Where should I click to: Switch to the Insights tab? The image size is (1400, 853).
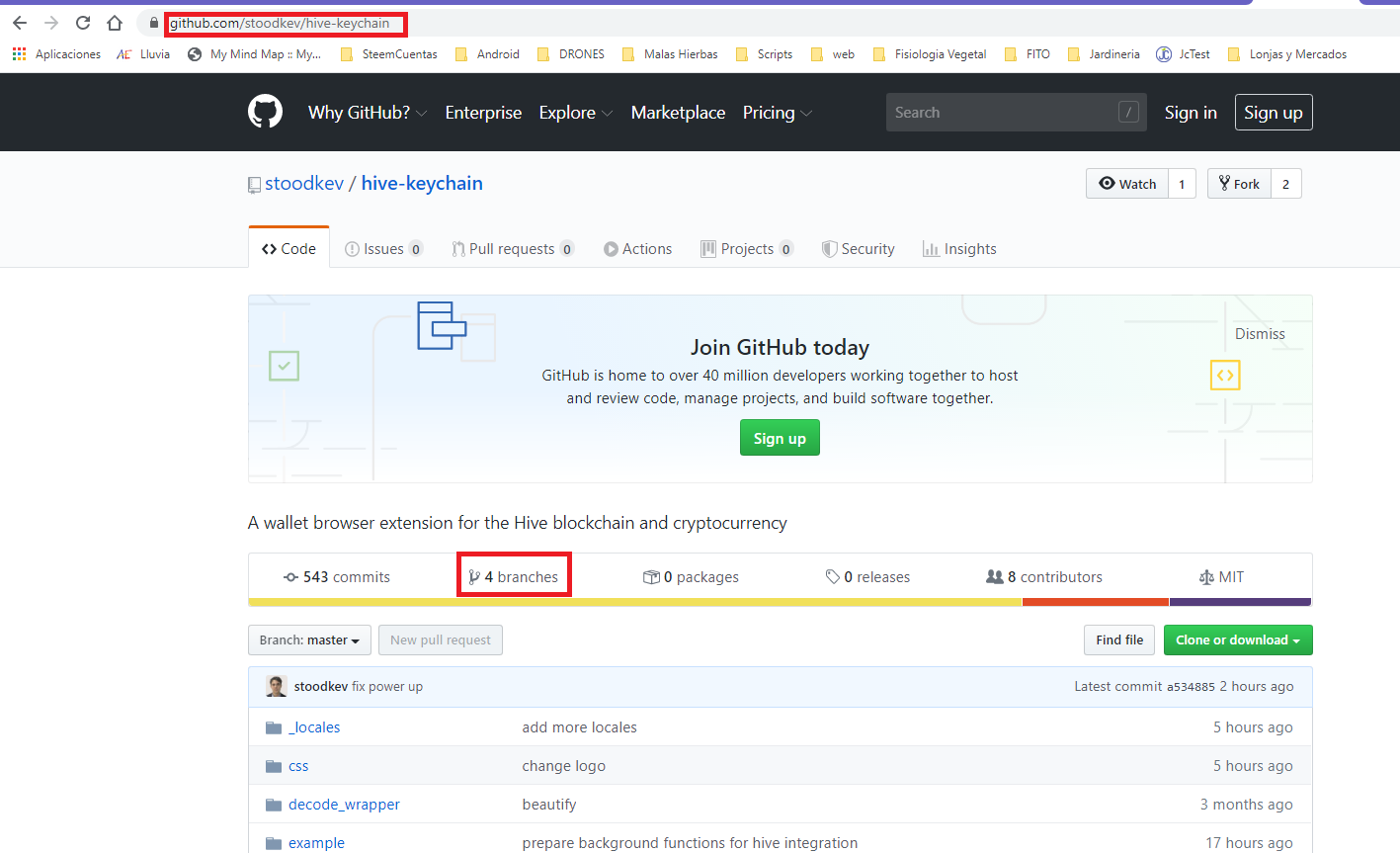coord(959,249)
